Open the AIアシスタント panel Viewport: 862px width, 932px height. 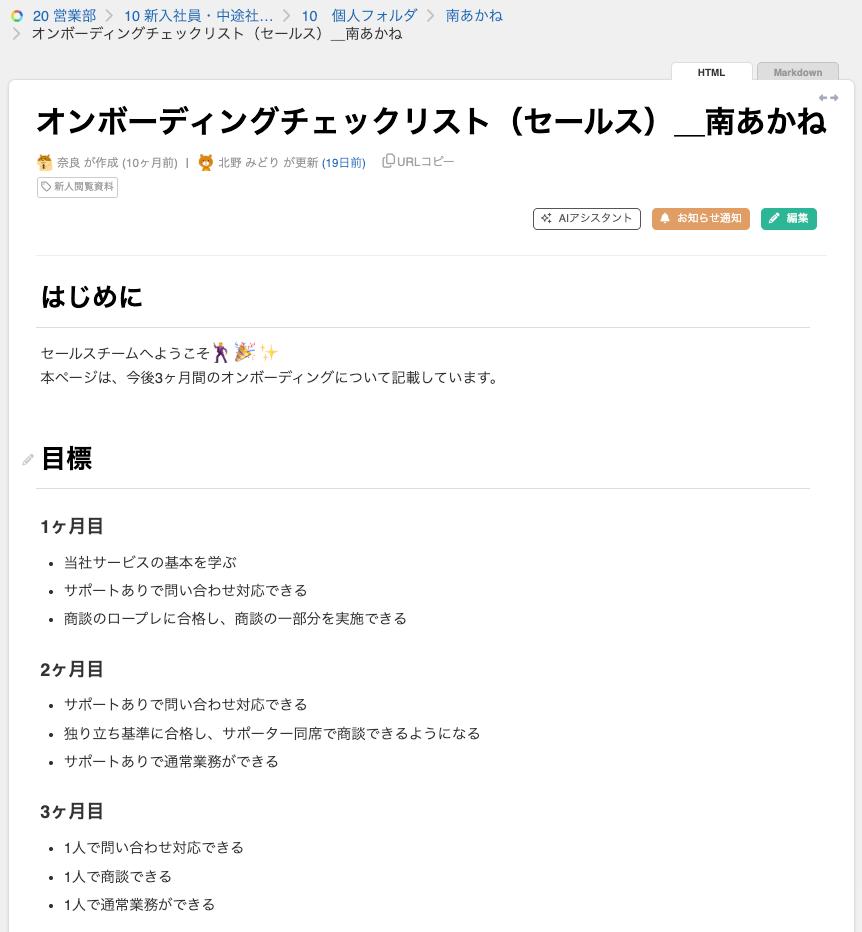point(587,218)
